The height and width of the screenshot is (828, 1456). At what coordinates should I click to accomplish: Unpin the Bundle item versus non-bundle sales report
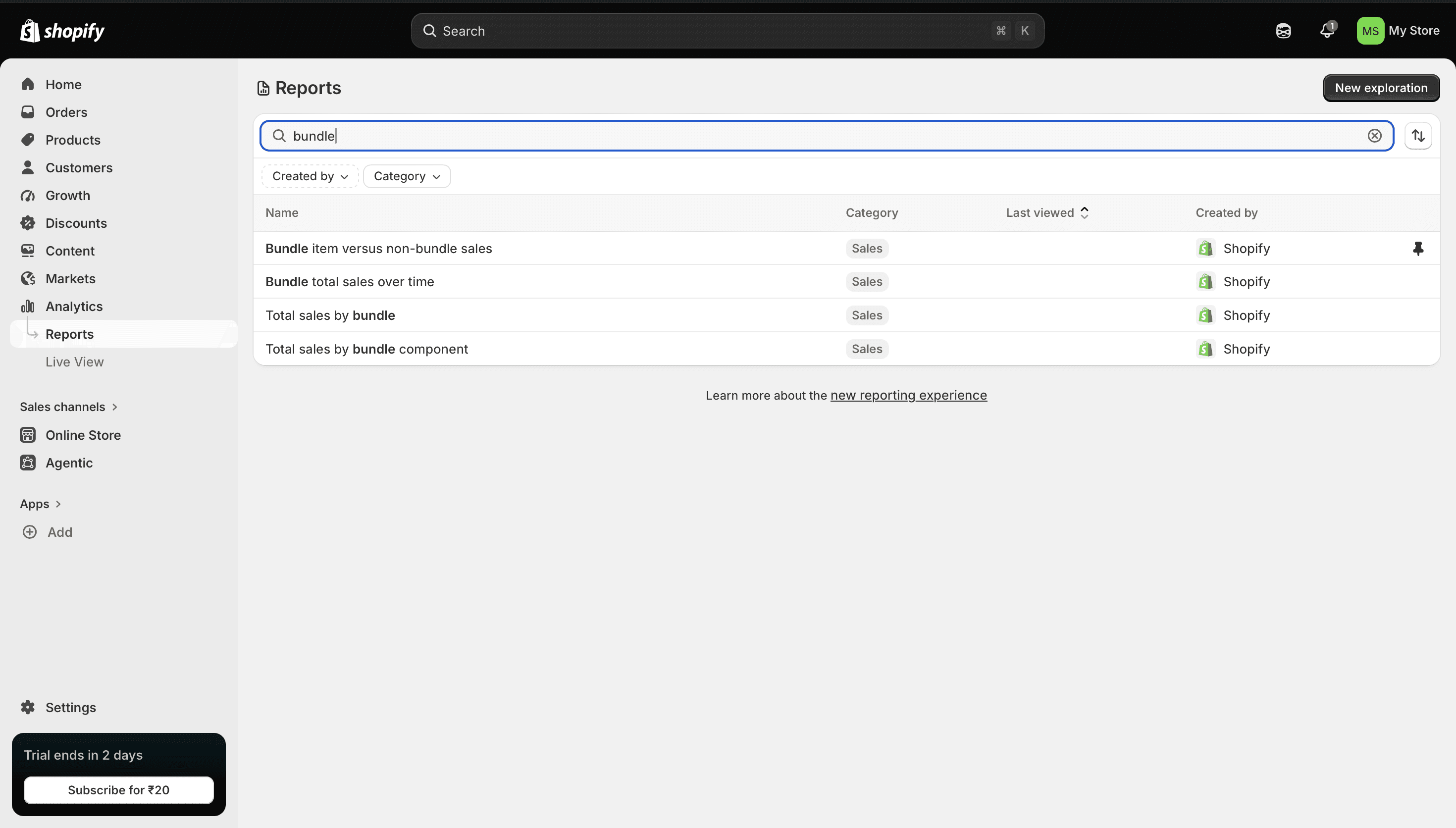pos(1418,249)
